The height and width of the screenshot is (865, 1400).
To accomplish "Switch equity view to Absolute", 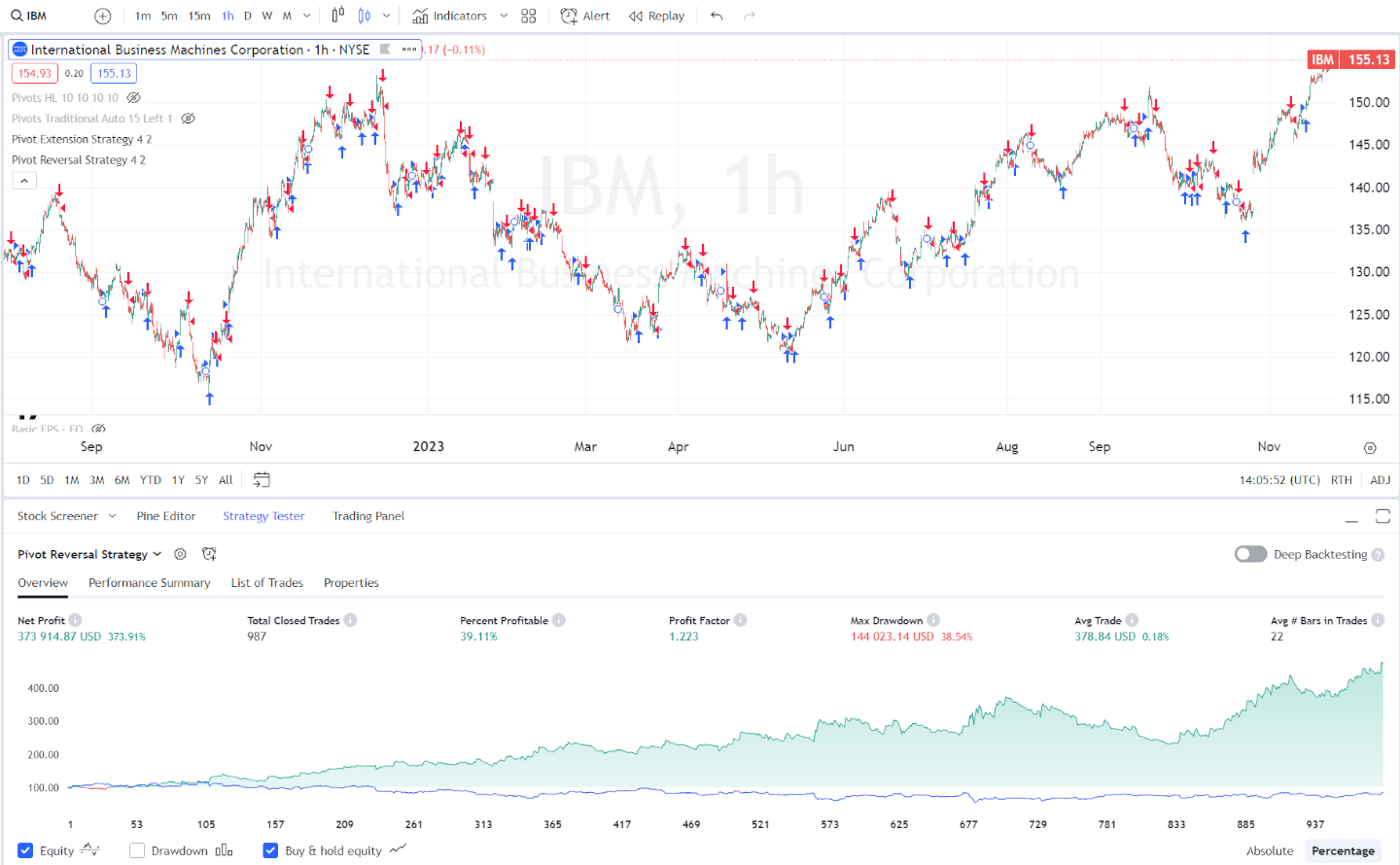I will click(x=1270, y=849).
